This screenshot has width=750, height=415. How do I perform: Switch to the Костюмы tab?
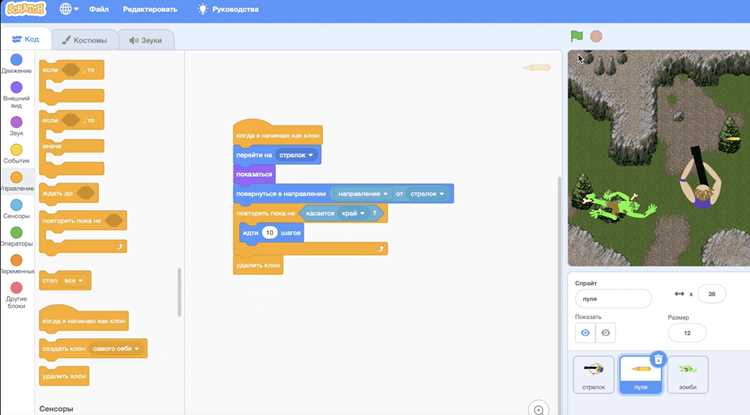[x=84, y=40]
